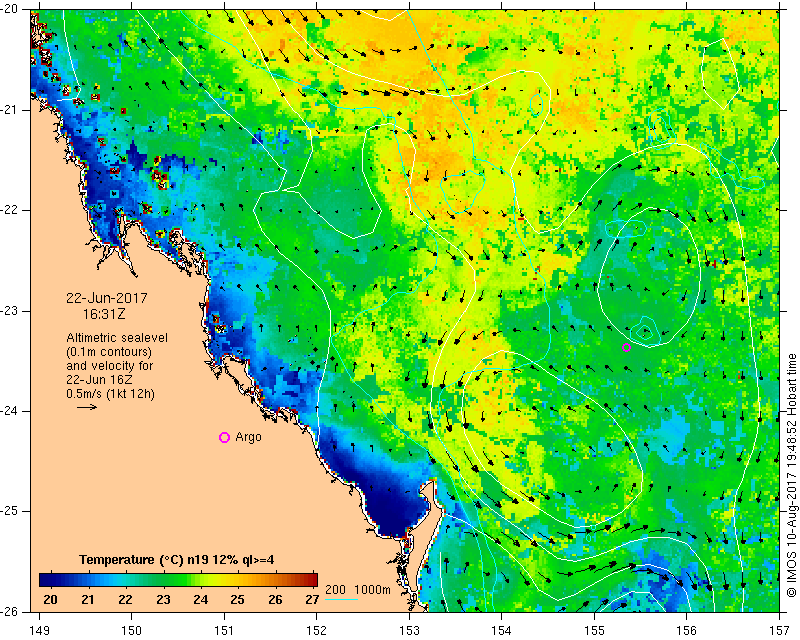Click the longitude axis label '151'
The width and height of the screenshot is (800, 640).
pos(224,630)
